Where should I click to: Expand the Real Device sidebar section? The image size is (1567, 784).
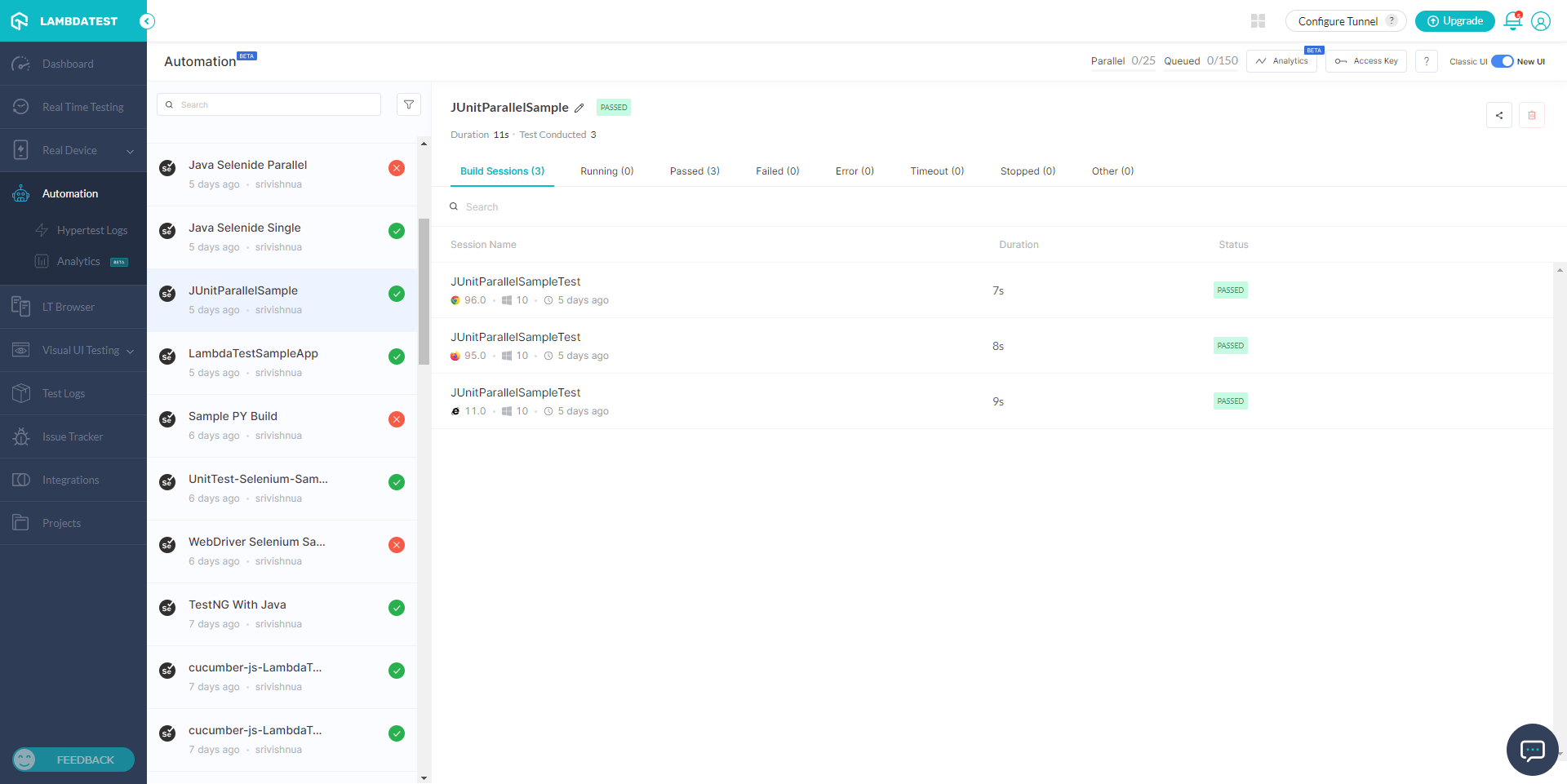(130, 150)
